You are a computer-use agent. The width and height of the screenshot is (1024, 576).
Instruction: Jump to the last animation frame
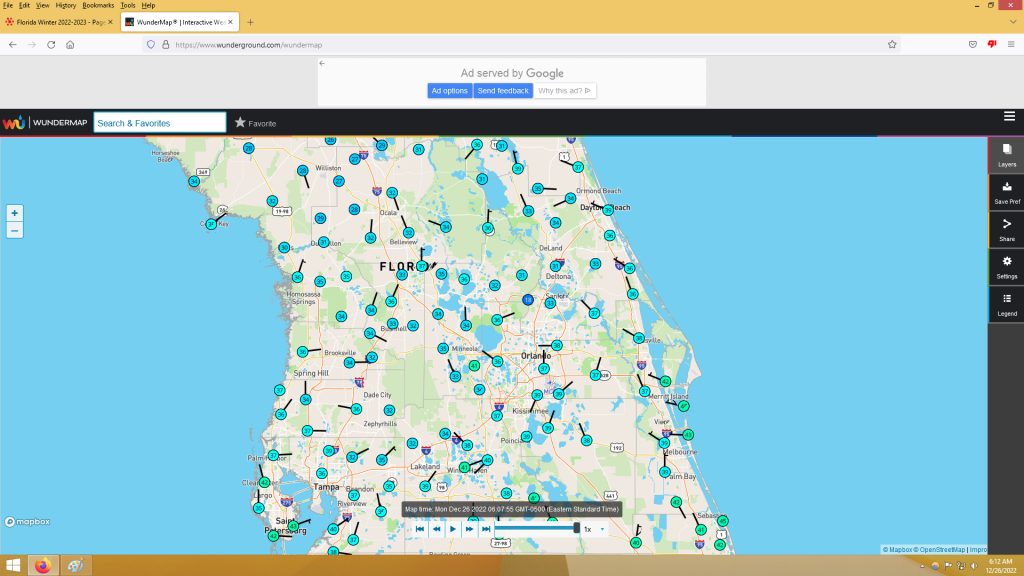[486, 529]
